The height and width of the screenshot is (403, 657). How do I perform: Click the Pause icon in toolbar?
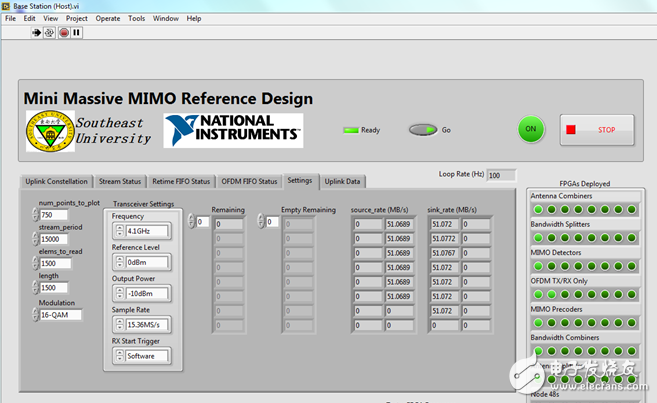[76, 32]
